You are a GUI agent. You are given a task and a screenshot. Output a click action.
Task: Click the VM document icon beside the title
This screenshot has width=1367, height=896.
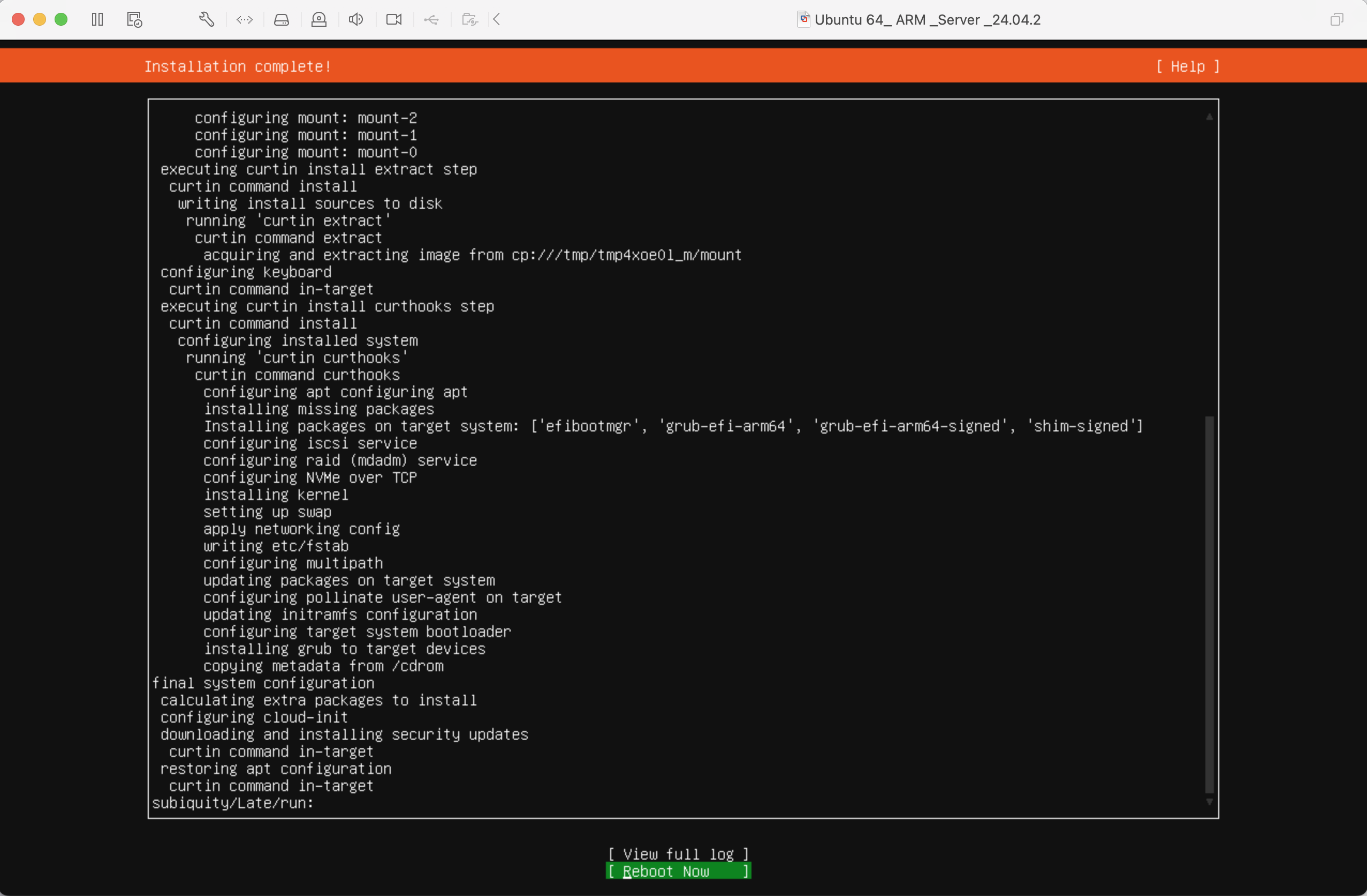tap(803, 19)
